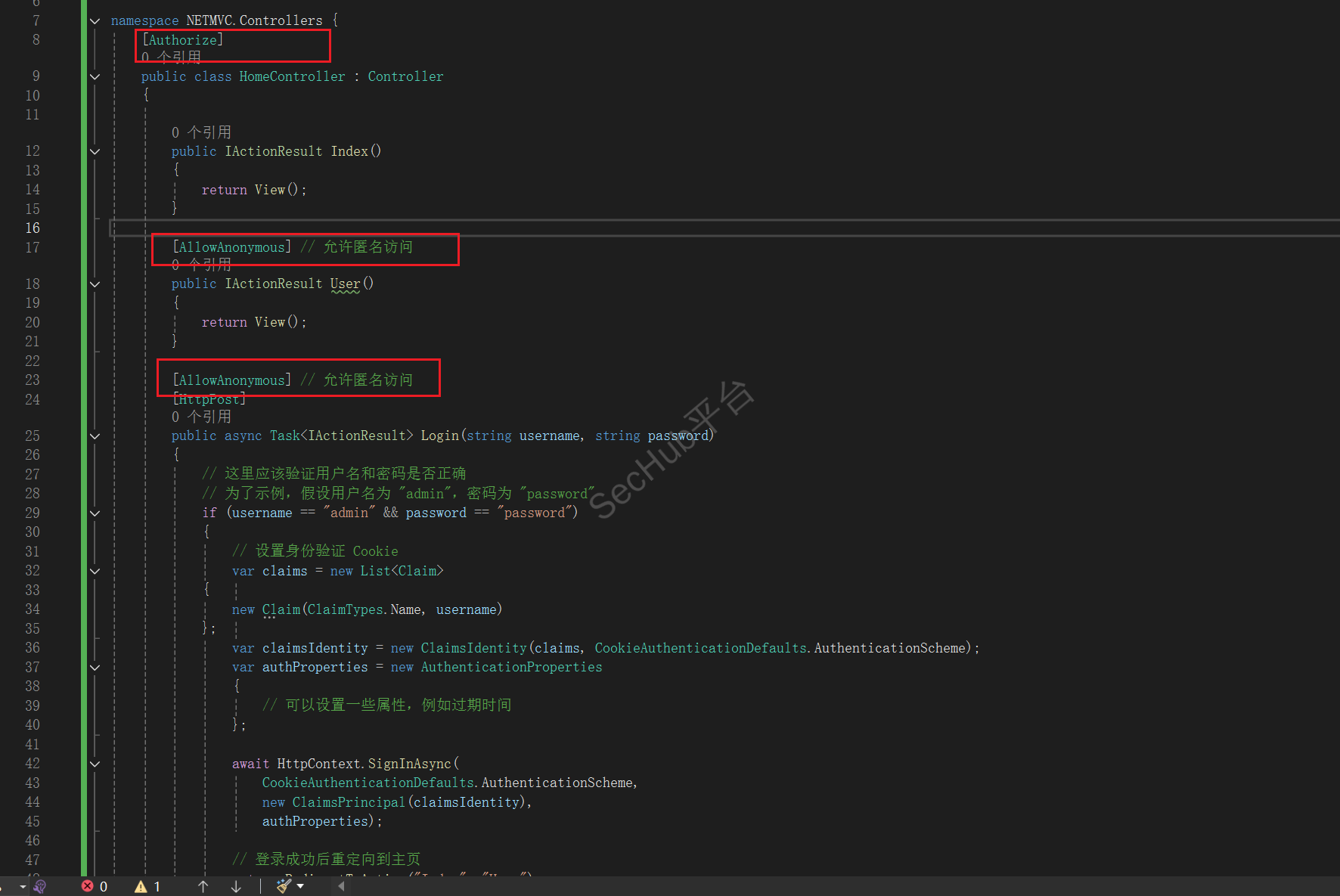Open the references CodeLens above Index()
The height and width of the screenshot is (896, 1340).
pos(201,132)
